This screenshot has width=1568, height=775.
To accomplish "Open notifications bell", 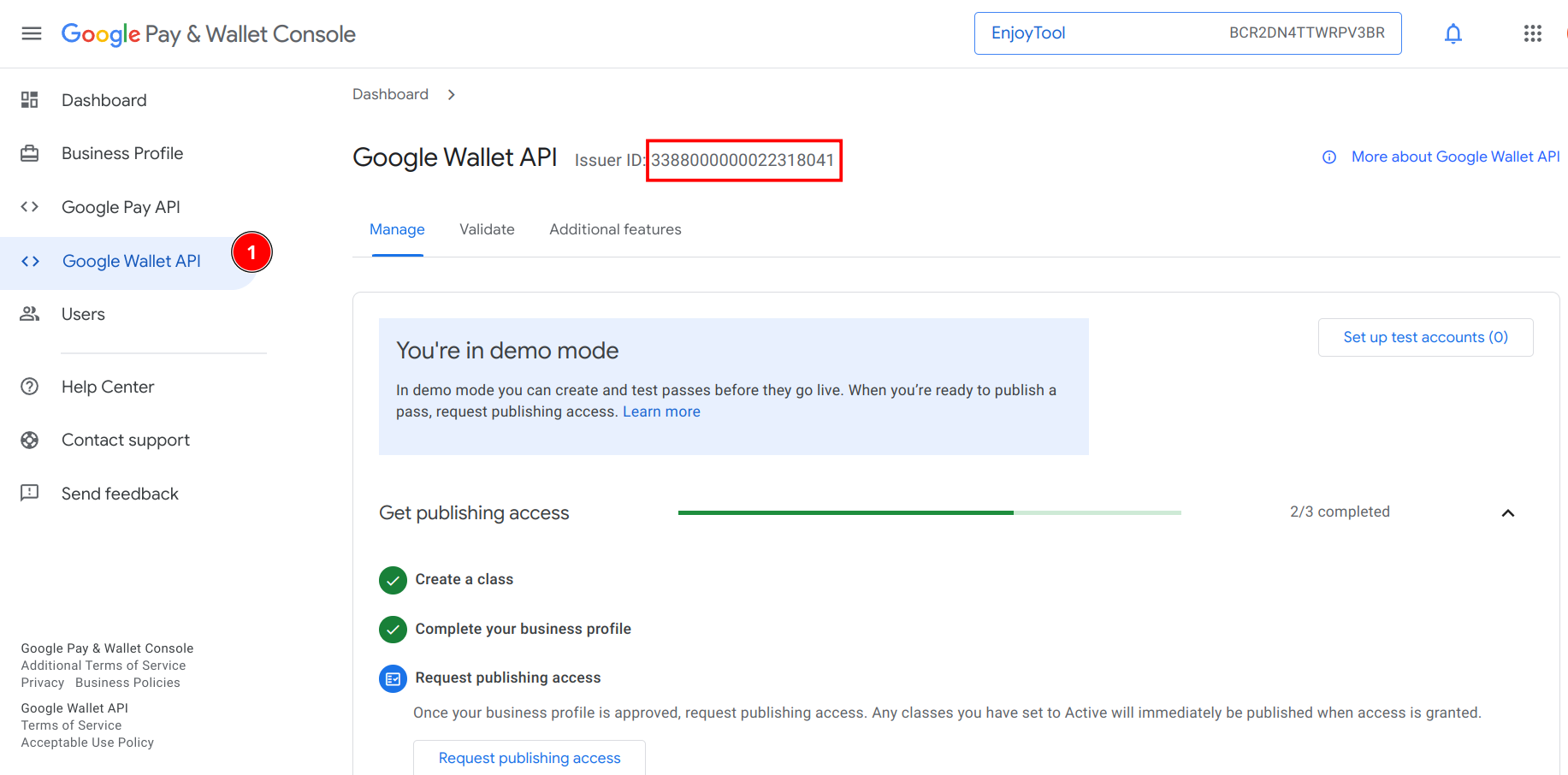I will (x=1453, y=33).
